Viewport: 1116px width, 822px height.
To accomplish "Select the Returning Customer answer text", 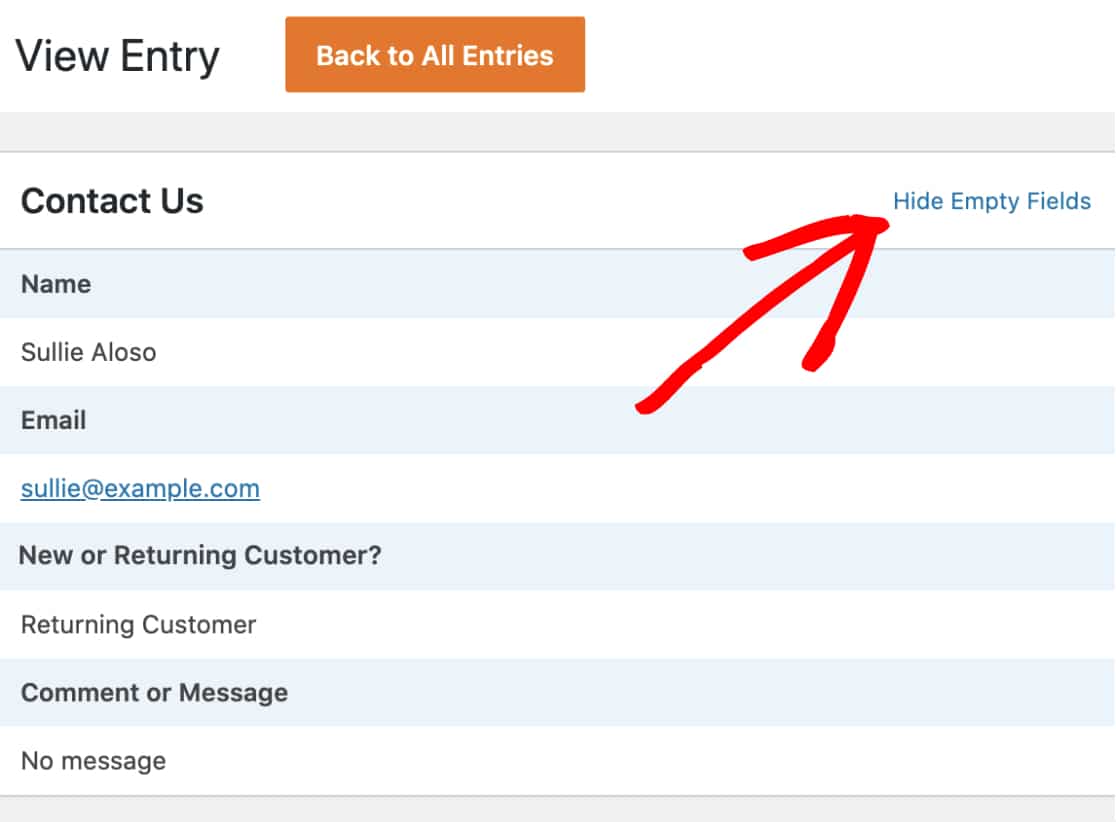I will [x=138, y=625].
